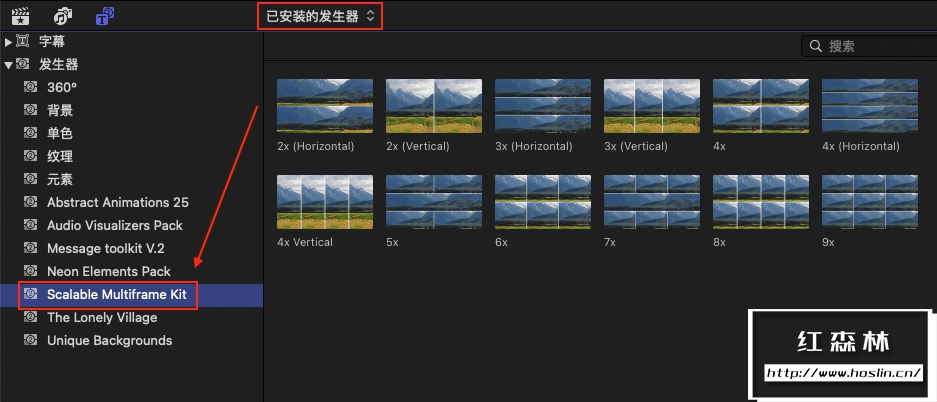Click the icon beside Neon Elements Pack
This screenshot has width=937, height=402.
coord(30,271)
